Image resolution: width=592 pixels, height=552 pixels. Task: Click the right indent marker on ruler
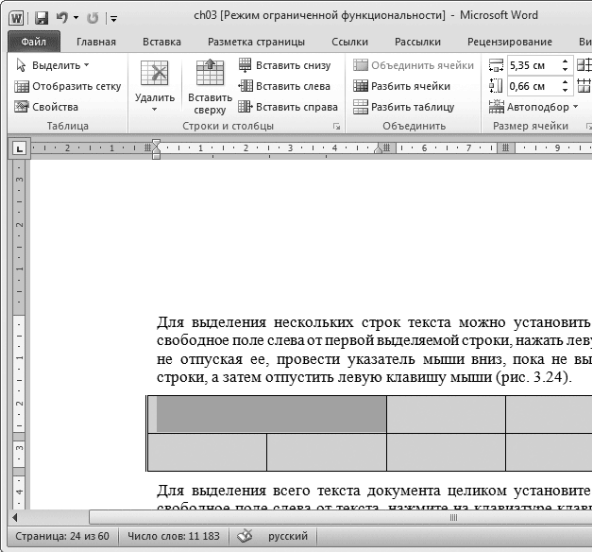click(378, 149)
